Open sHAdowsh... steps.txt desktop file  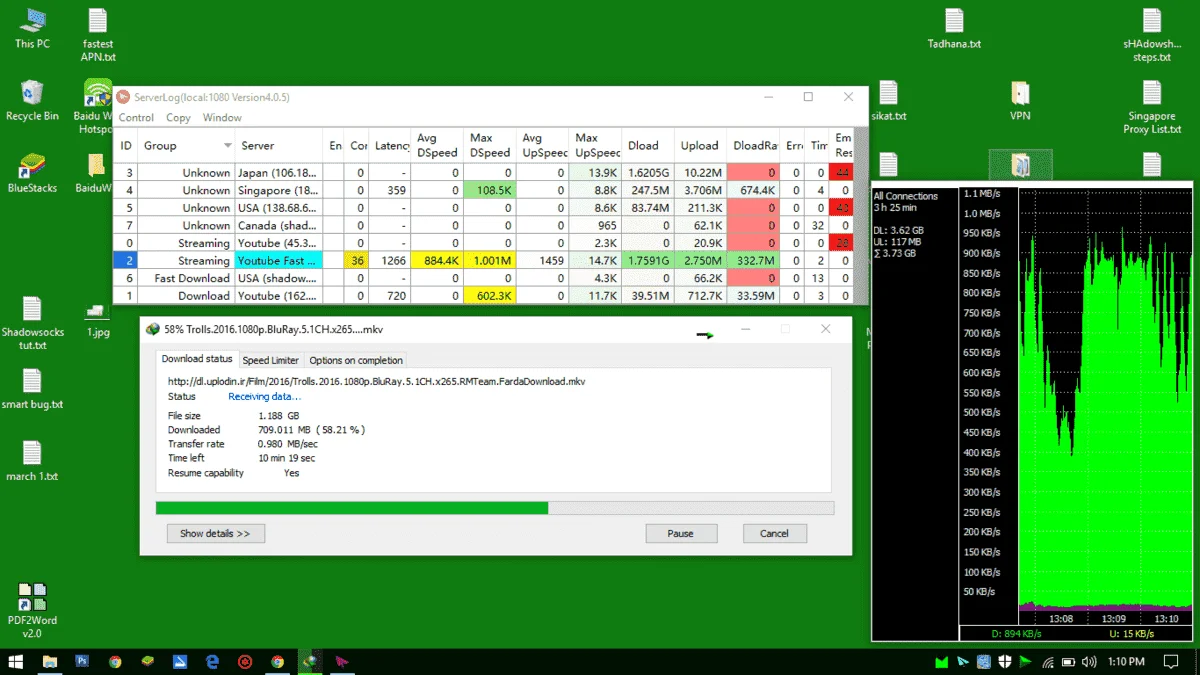[1152, 35]
